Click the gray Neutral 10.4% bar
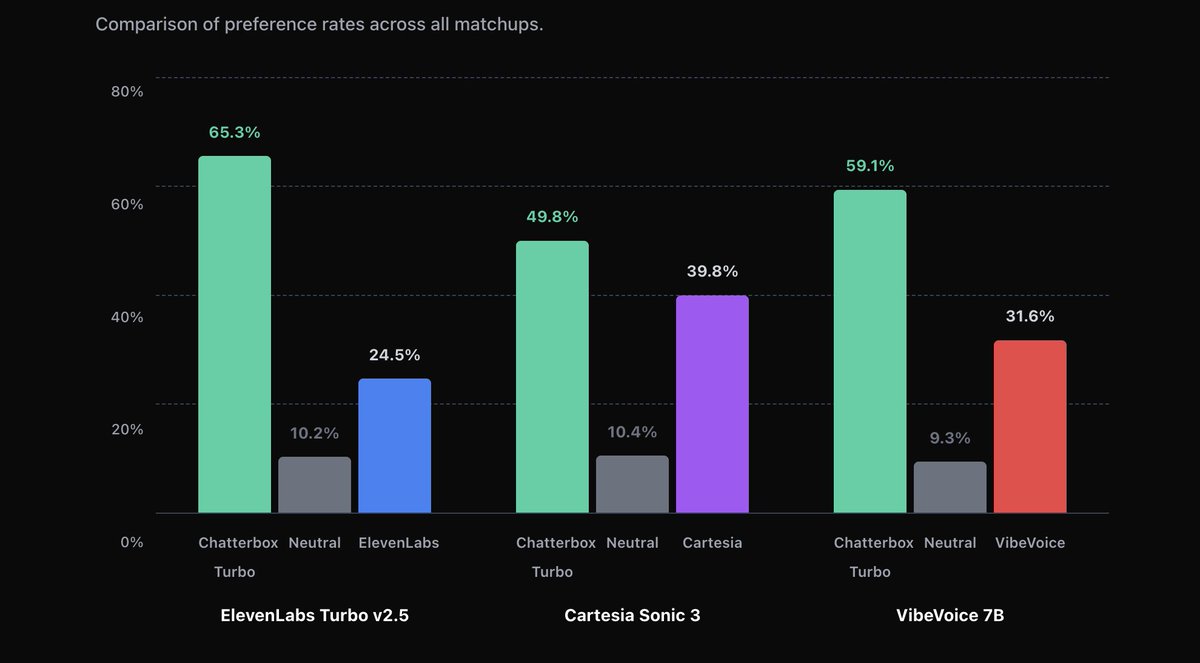 point(632,484)
